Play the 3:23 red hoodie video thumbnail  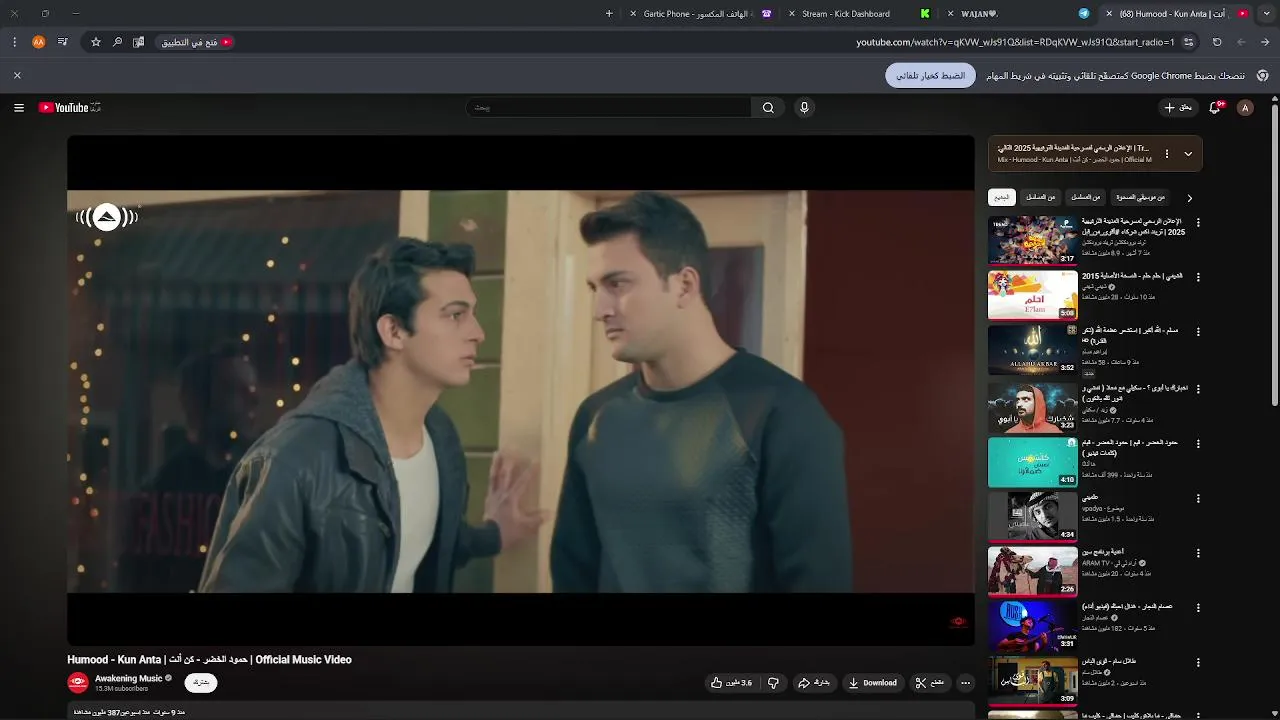[1033, 408]
